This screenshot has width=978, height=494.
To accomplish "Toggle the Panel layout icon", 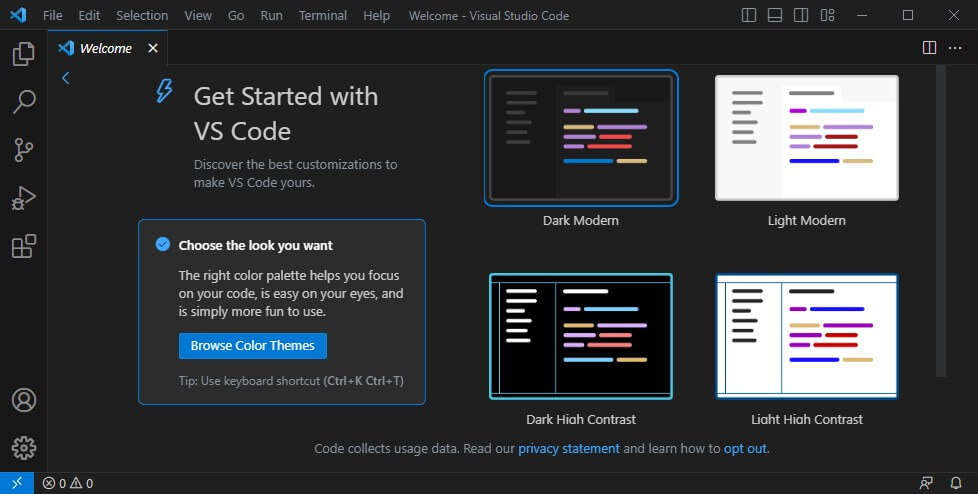I will point(775,15).
